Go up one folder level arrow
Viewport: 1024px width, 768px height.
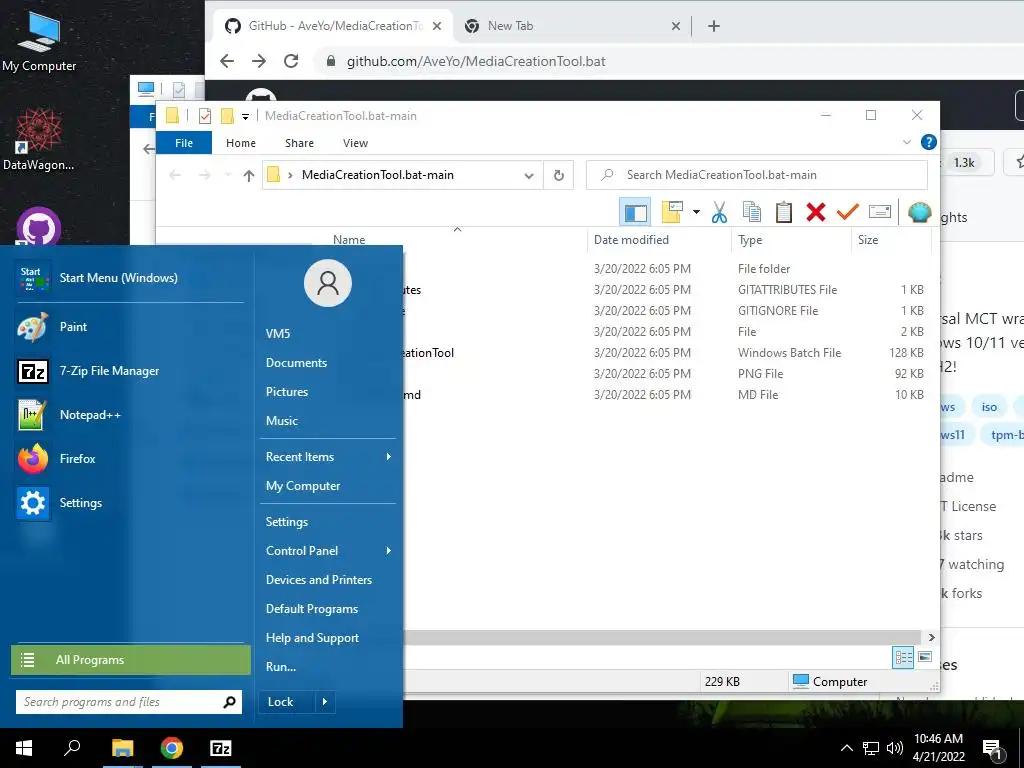pyautogui.click(x=248, y=175)
